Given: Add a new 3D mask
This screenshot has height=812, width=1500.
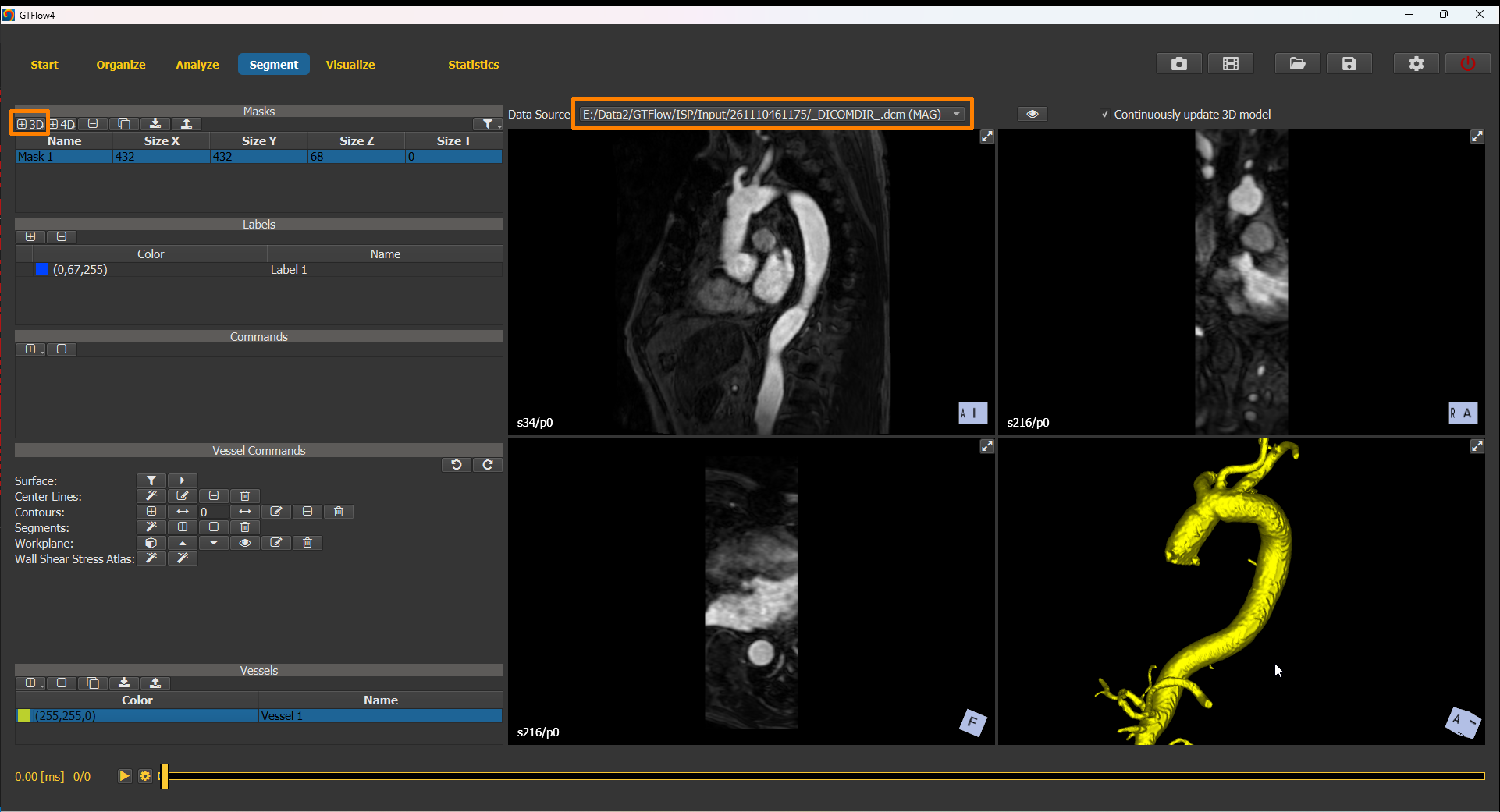Looking at the screenshot, I should [30, 124].
